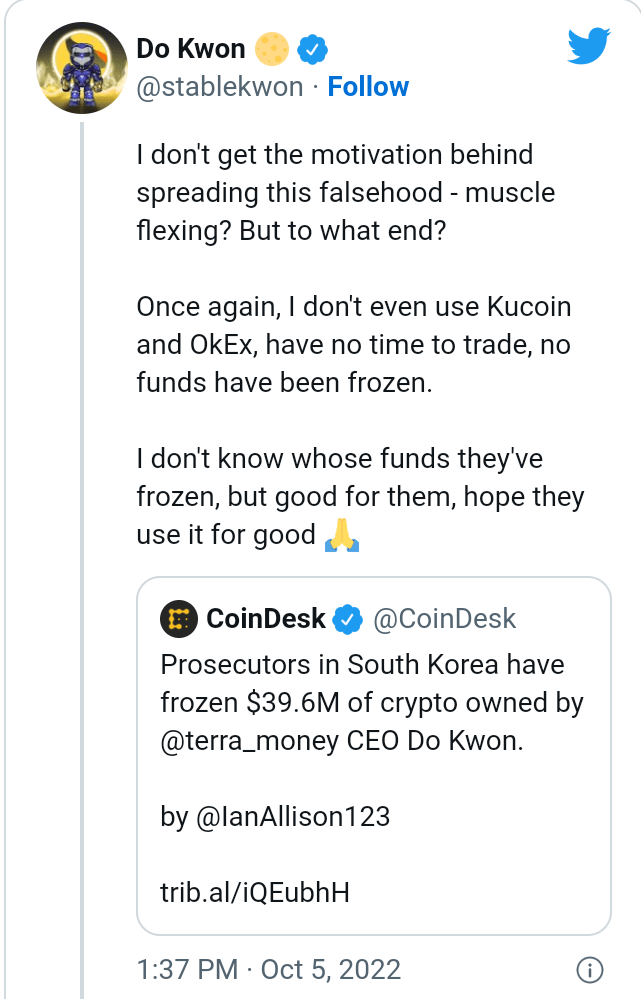Click the @CoinDesk handle

tap(444, 619)
